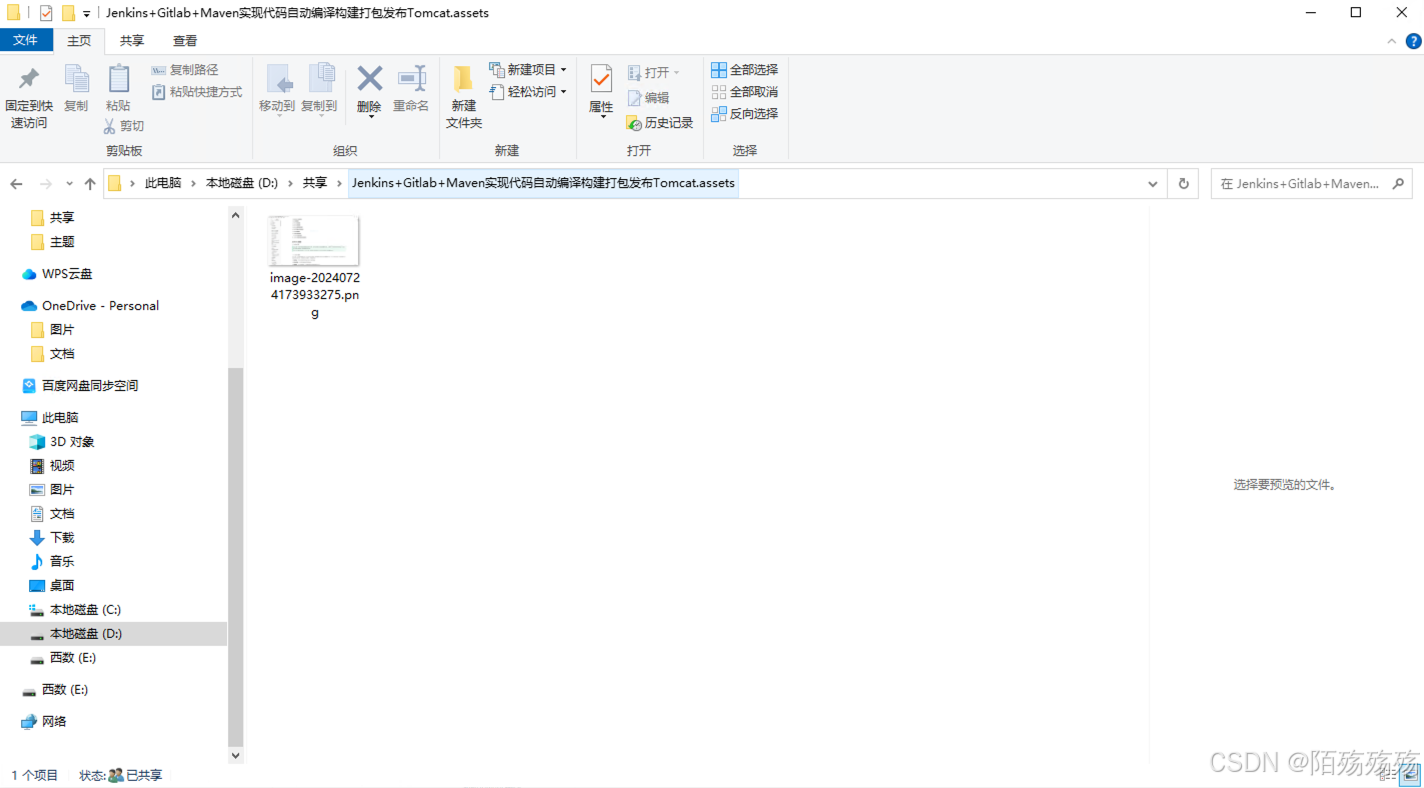The height and width of the screenshot is (788, 1424).
Task: Select 本地磁盘 (C:) drive
Action: 85,609
